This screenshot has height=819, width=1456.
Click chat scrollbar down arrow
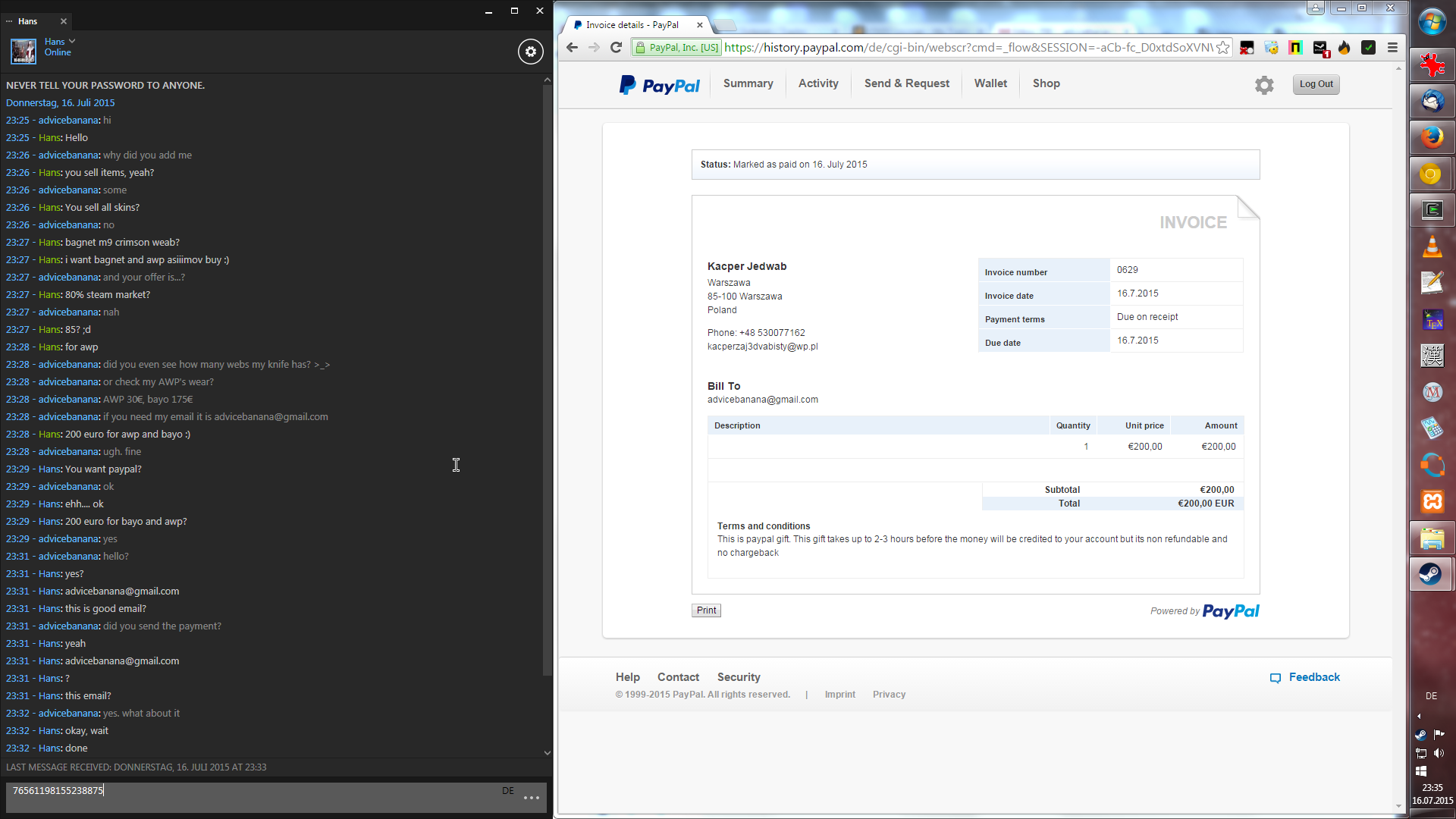548,753
